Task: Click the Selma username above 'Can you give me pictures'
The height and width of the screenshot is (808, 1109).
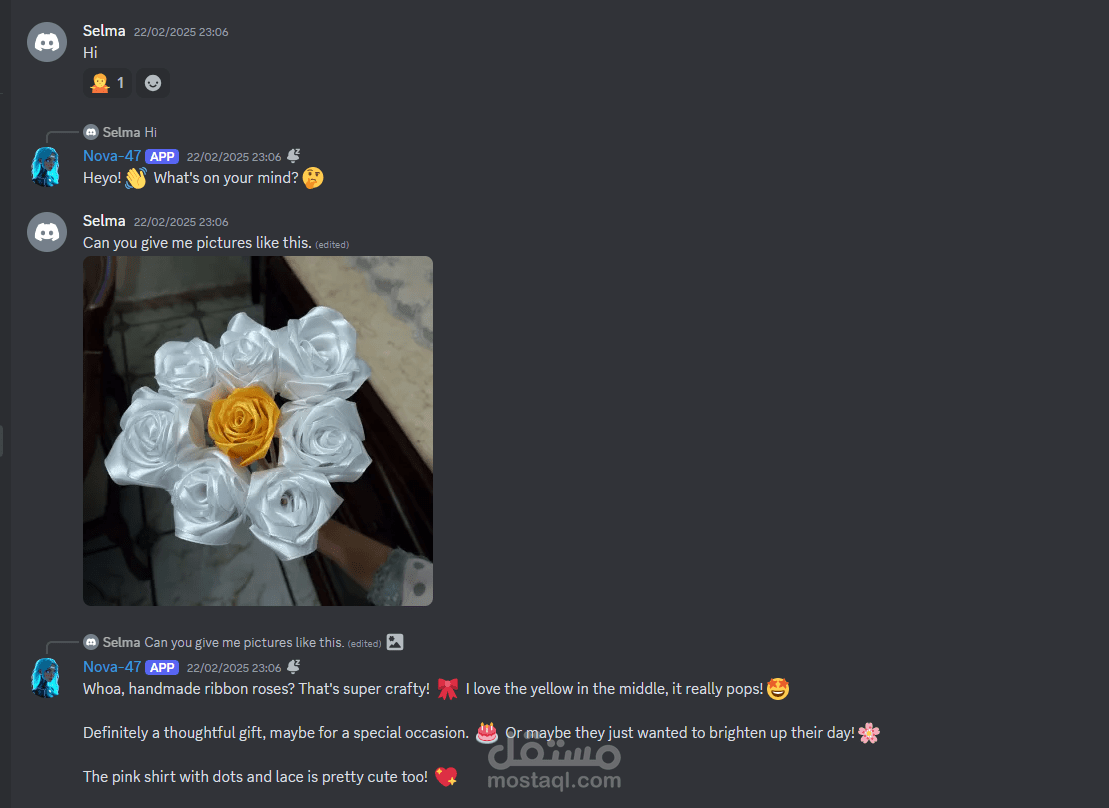Action: pyautogui.click(x=104, y=221)
